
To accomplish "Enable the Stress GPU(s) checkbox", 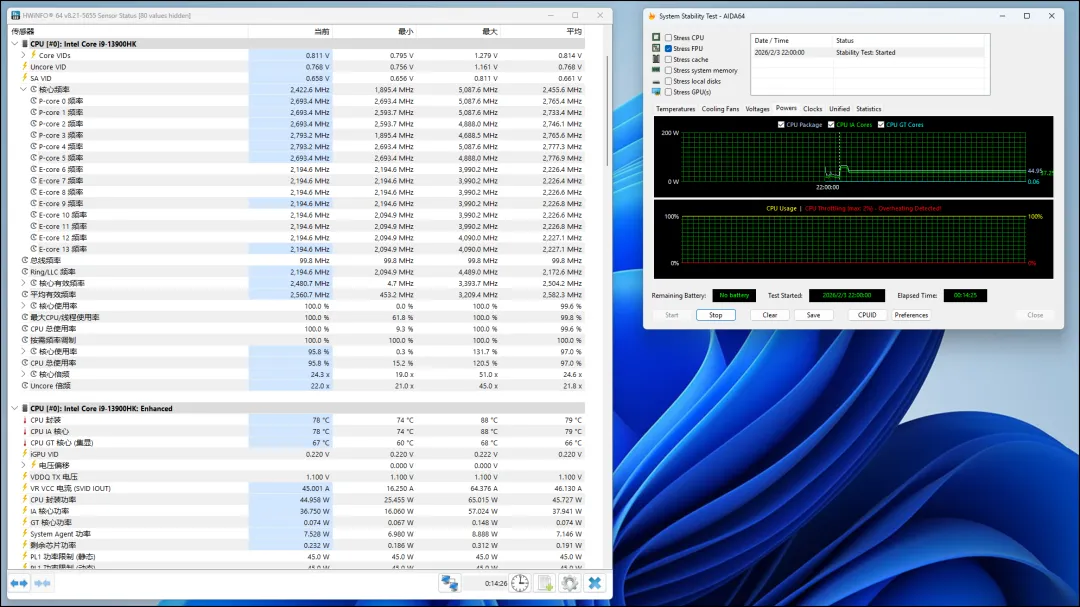I will (x=668, y=92).
